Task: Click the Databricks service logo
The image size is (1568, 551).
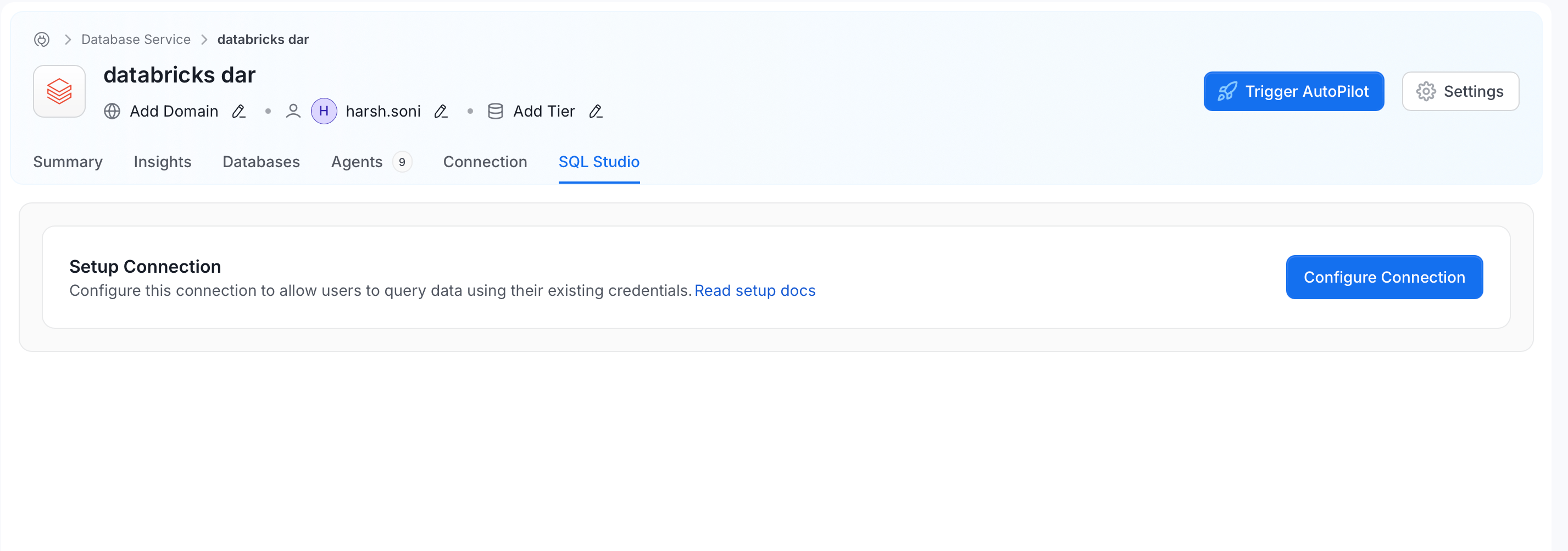Action: point(59,91)
